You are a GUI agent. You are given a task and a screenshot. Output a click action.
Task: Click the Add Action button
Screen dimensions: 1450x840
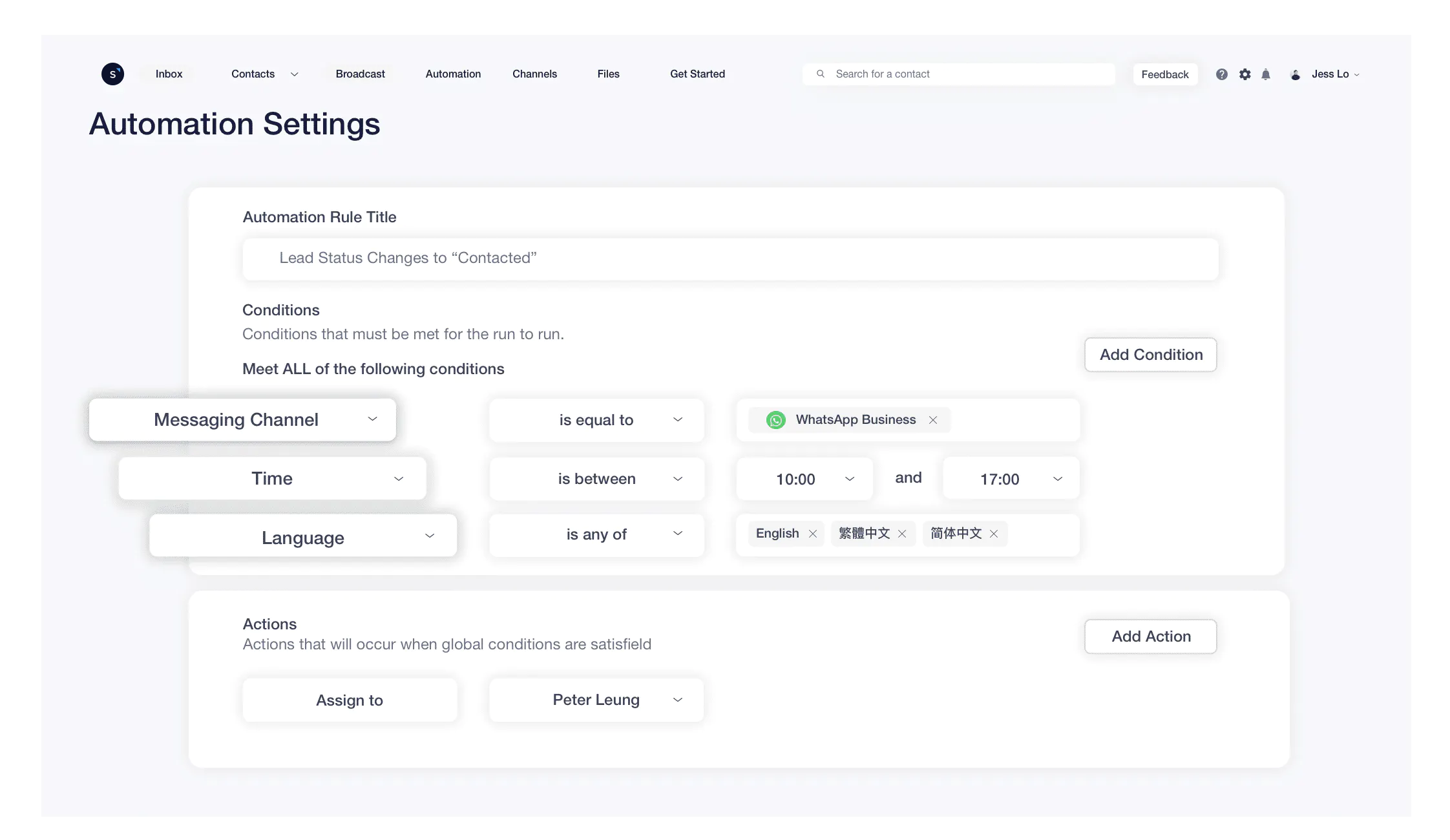coord(1151,636)
